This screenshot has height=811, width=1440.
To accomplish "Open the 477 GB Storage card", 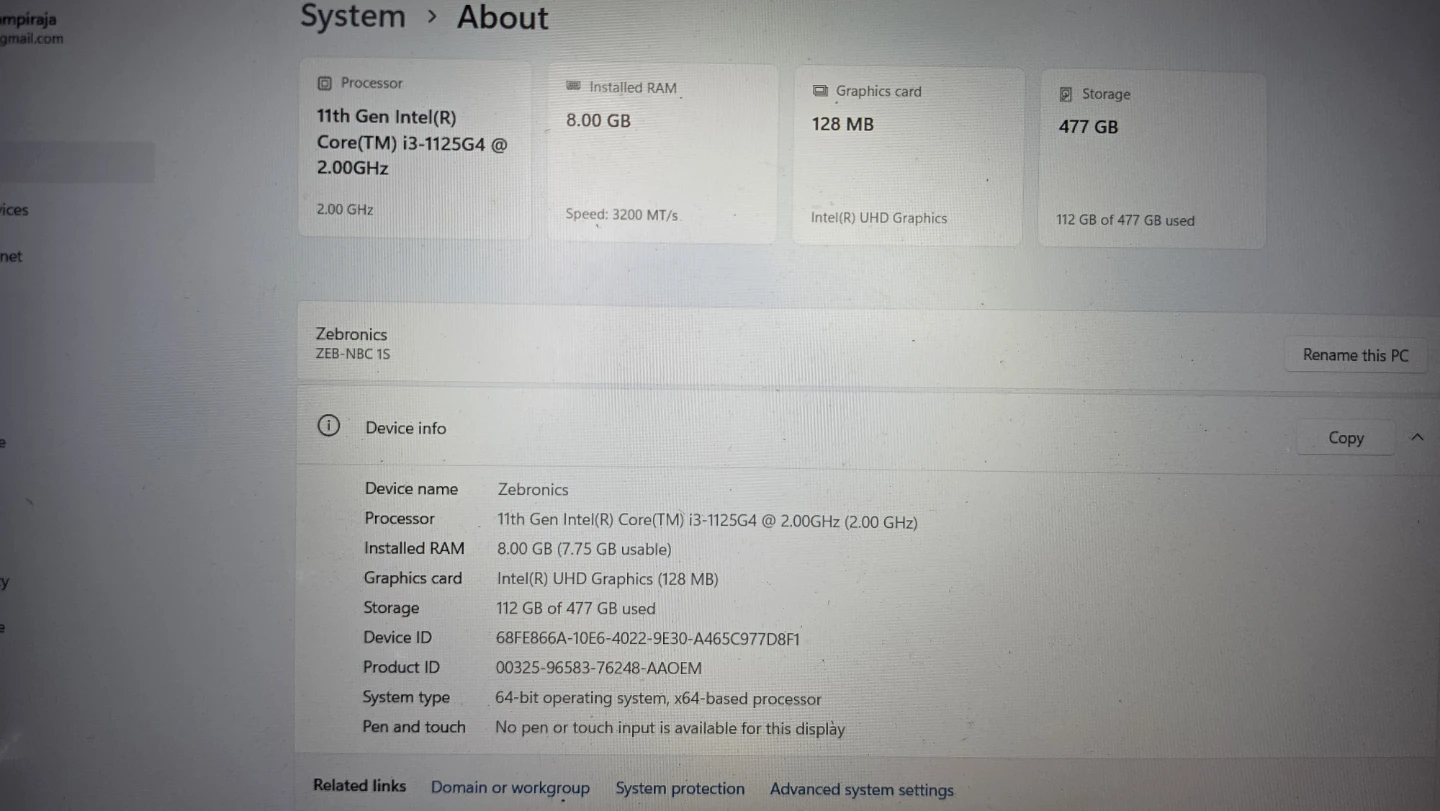I will coord(1152,160).
